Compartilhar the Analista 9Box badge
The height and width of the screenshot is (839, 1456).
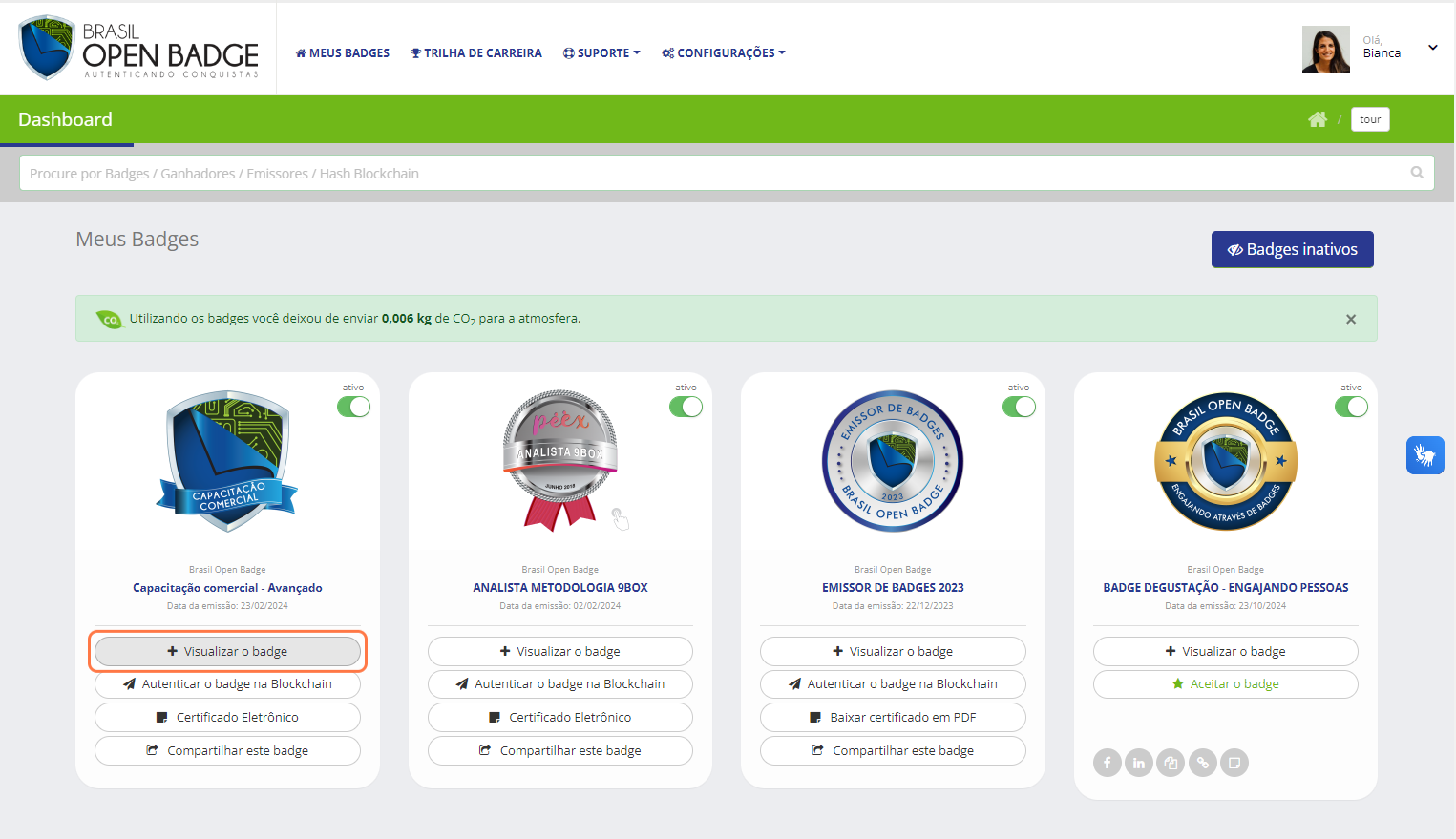(x=560, y=751)
